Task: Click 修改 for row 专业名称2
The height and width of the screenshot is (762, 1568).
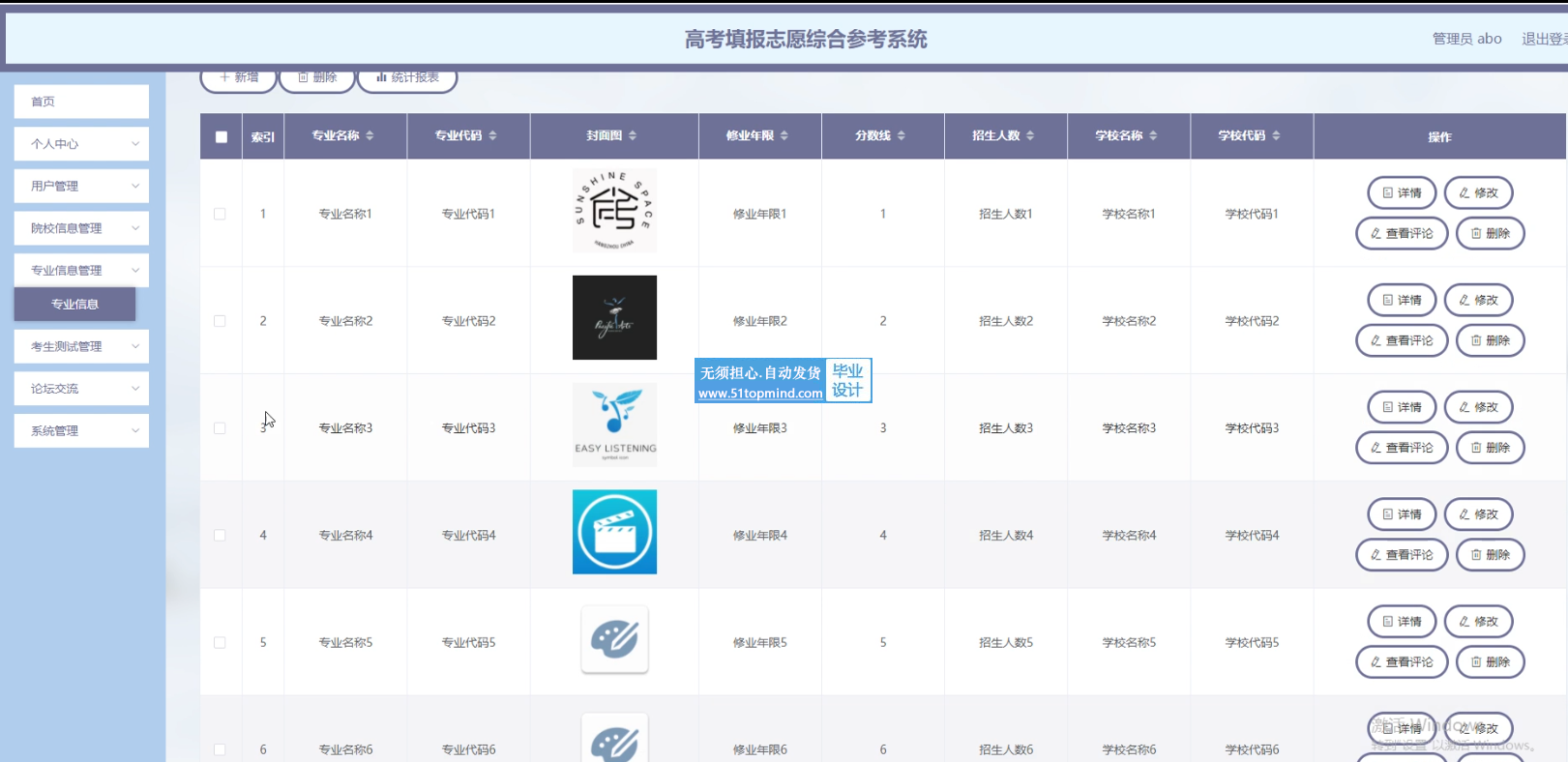Action: [x=1478, y=300]
